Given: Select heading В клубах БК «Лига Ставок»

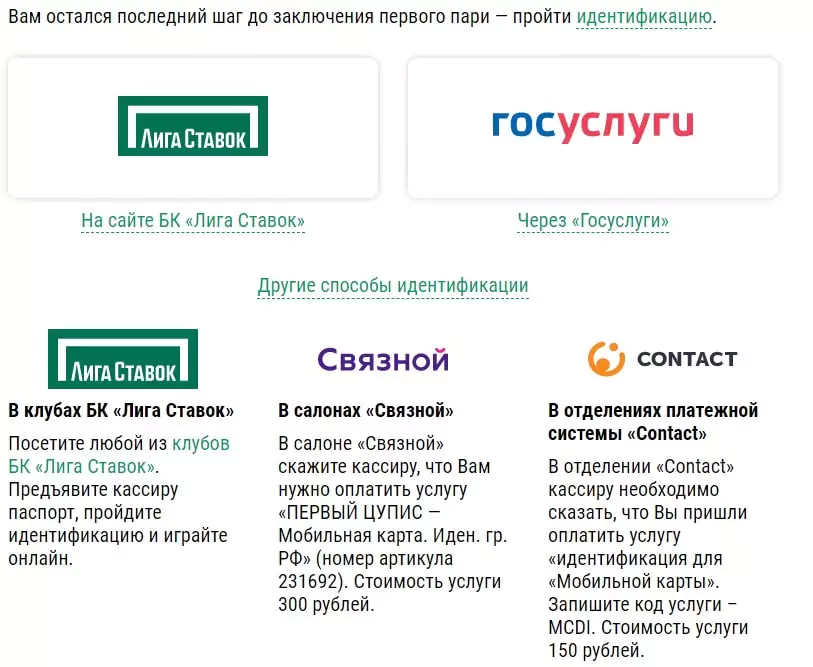Looking at the screenshot, I should 121,410.
